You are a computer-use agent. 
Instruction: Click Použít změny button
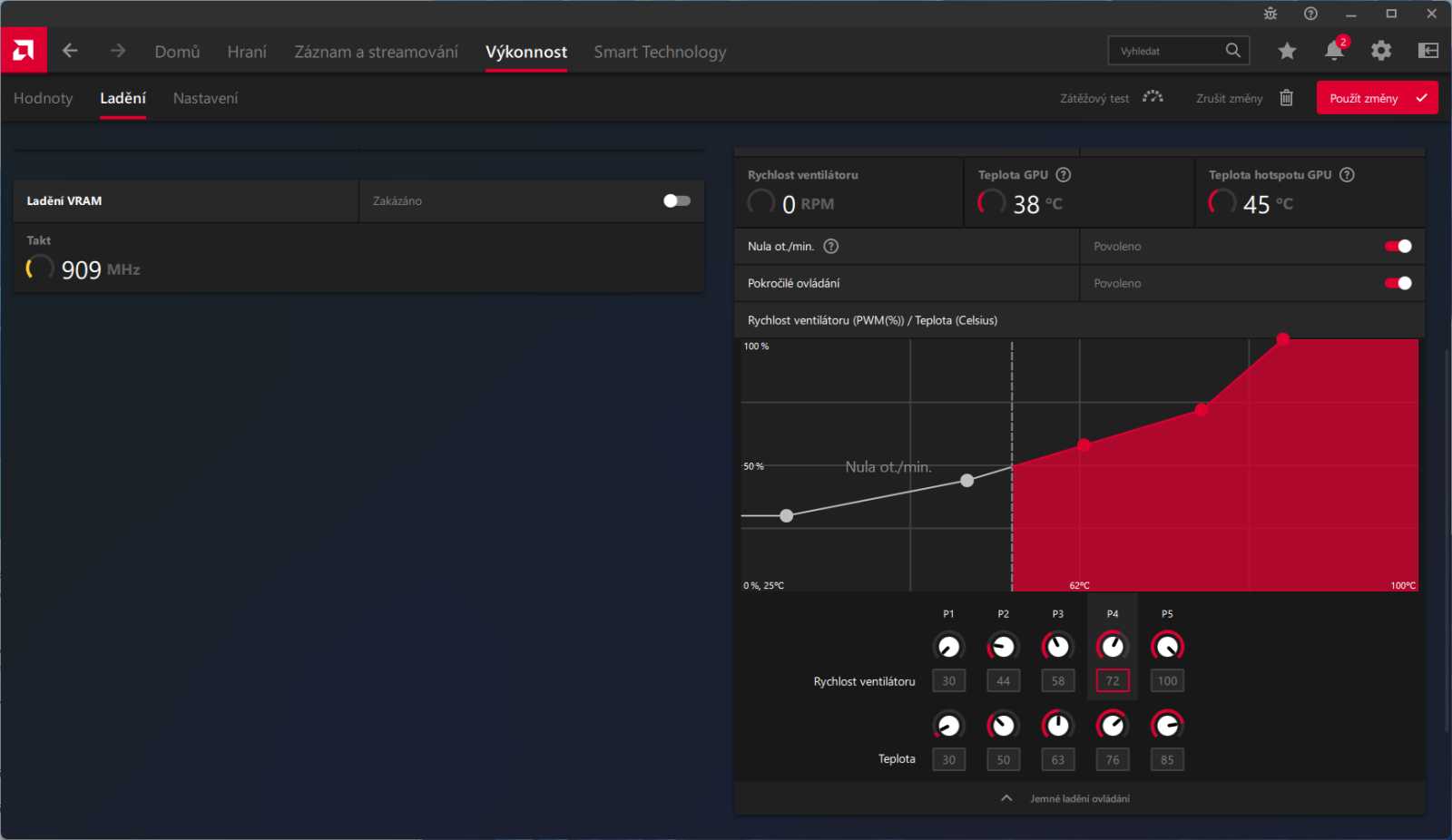click(x=1377, y=98)
